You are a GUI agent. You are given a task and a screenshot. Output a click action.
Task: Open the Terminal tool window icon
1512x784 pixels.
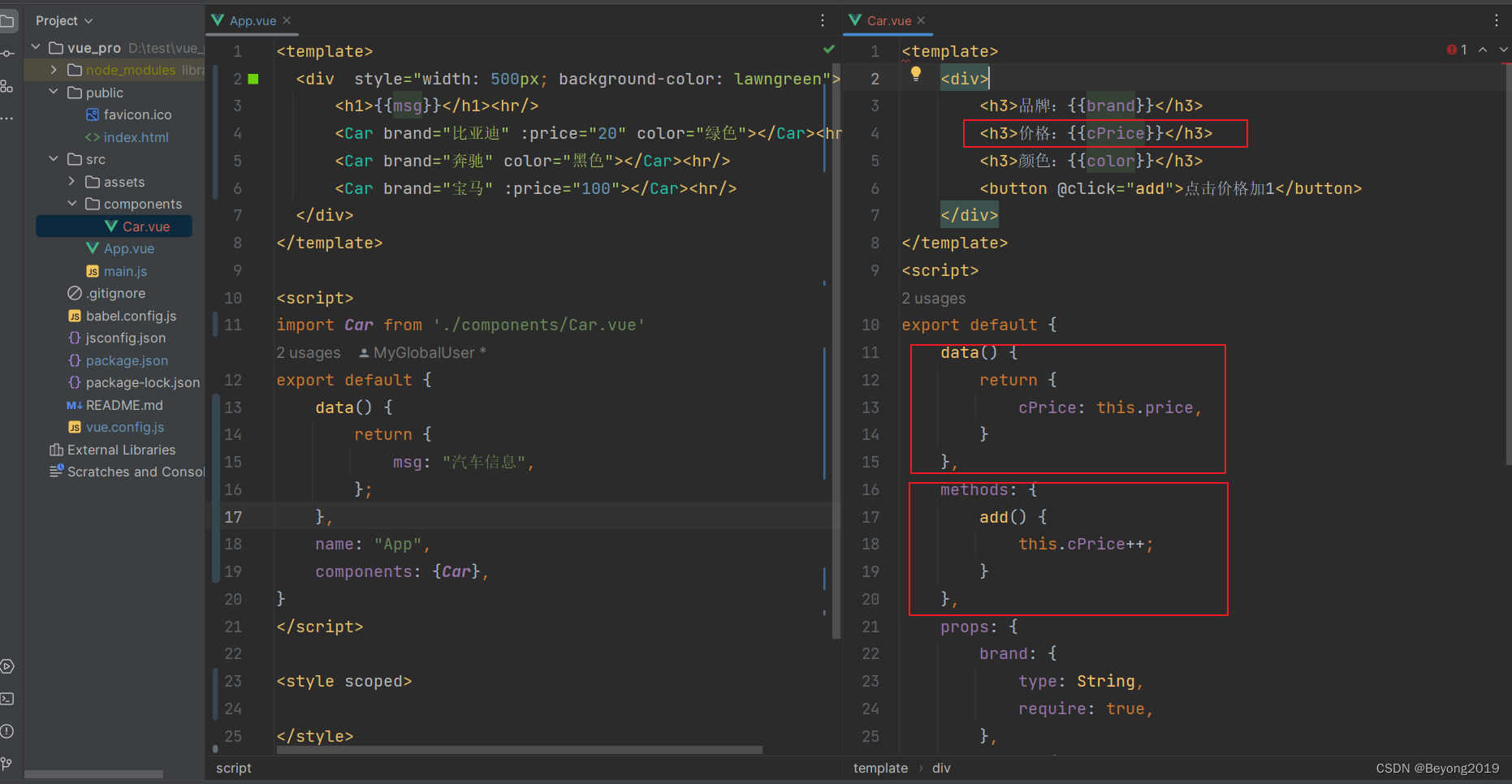7,699
